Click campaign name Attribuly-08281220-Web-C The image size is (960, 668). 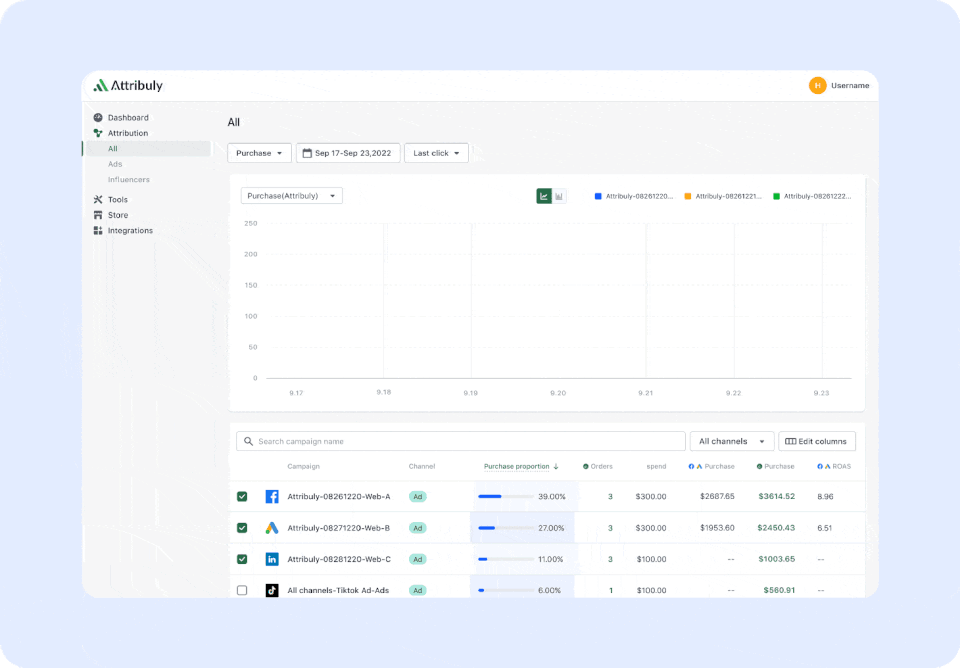[339, 559]
